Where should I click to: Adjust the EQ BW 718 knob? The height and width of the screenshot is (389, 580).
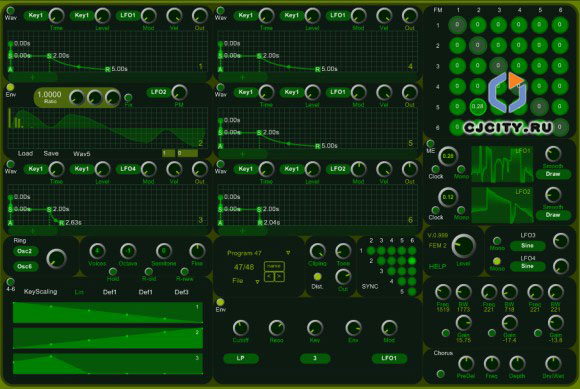509,292
